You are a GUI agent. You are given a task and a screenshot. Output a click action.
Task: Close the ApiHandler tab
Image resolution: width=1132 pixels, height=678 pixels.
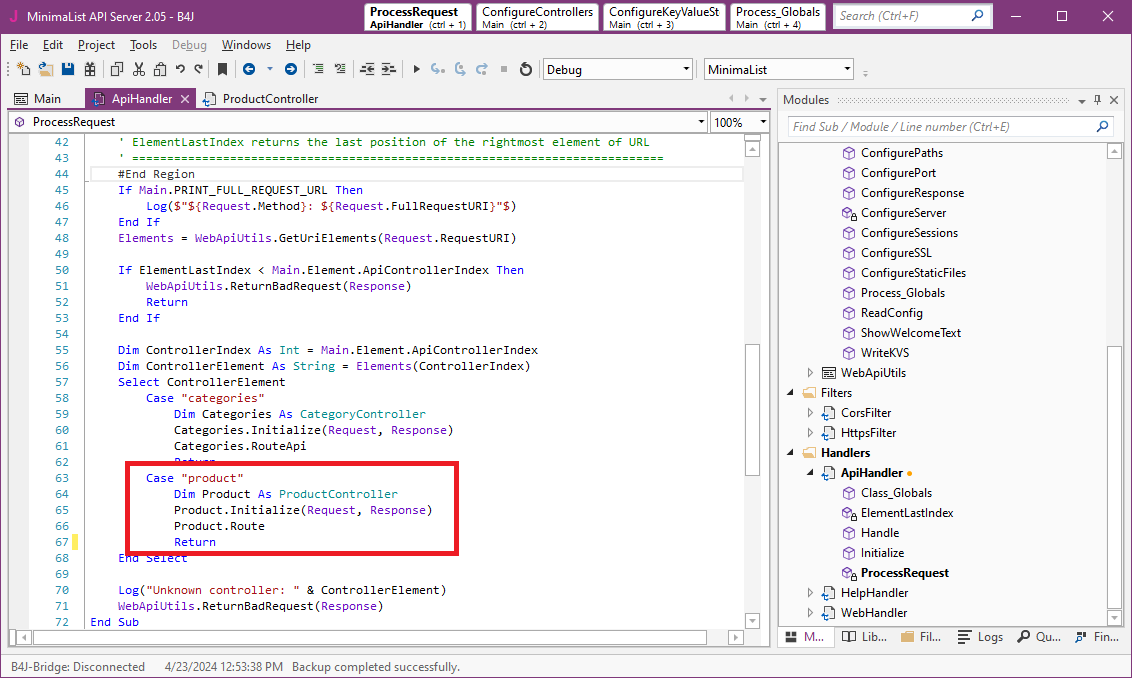pyautogui.click(x=184, y=99)
